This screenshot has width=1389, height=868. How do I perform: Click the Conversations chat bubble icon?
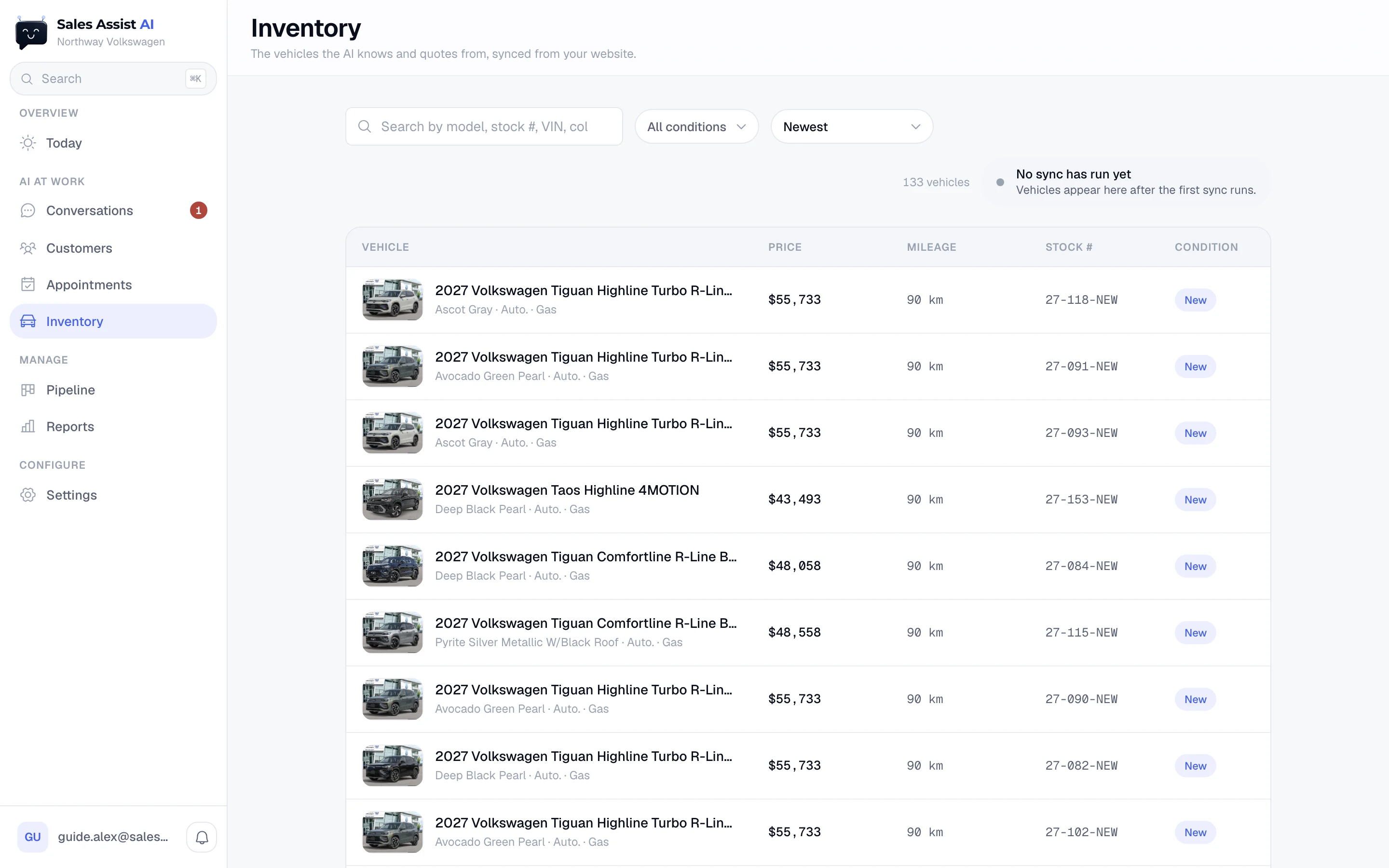(x=27, y=211)
